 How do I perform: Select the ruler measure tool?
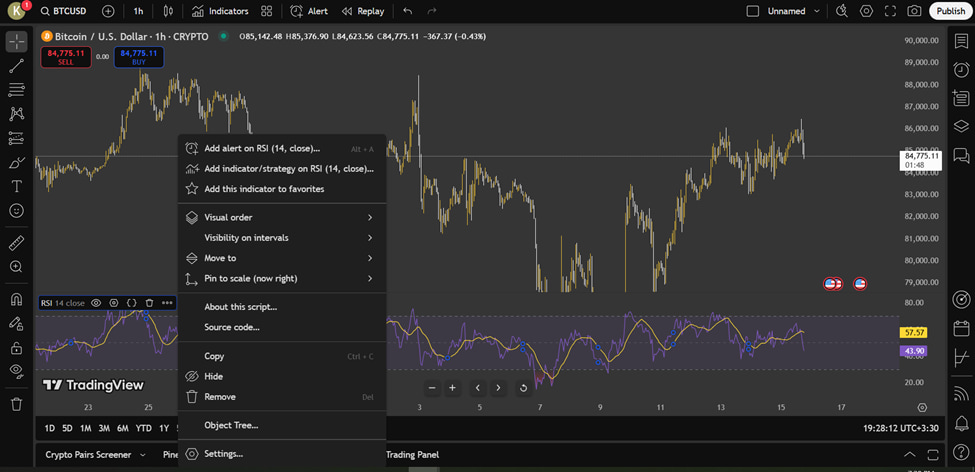(x=17, y=243)
